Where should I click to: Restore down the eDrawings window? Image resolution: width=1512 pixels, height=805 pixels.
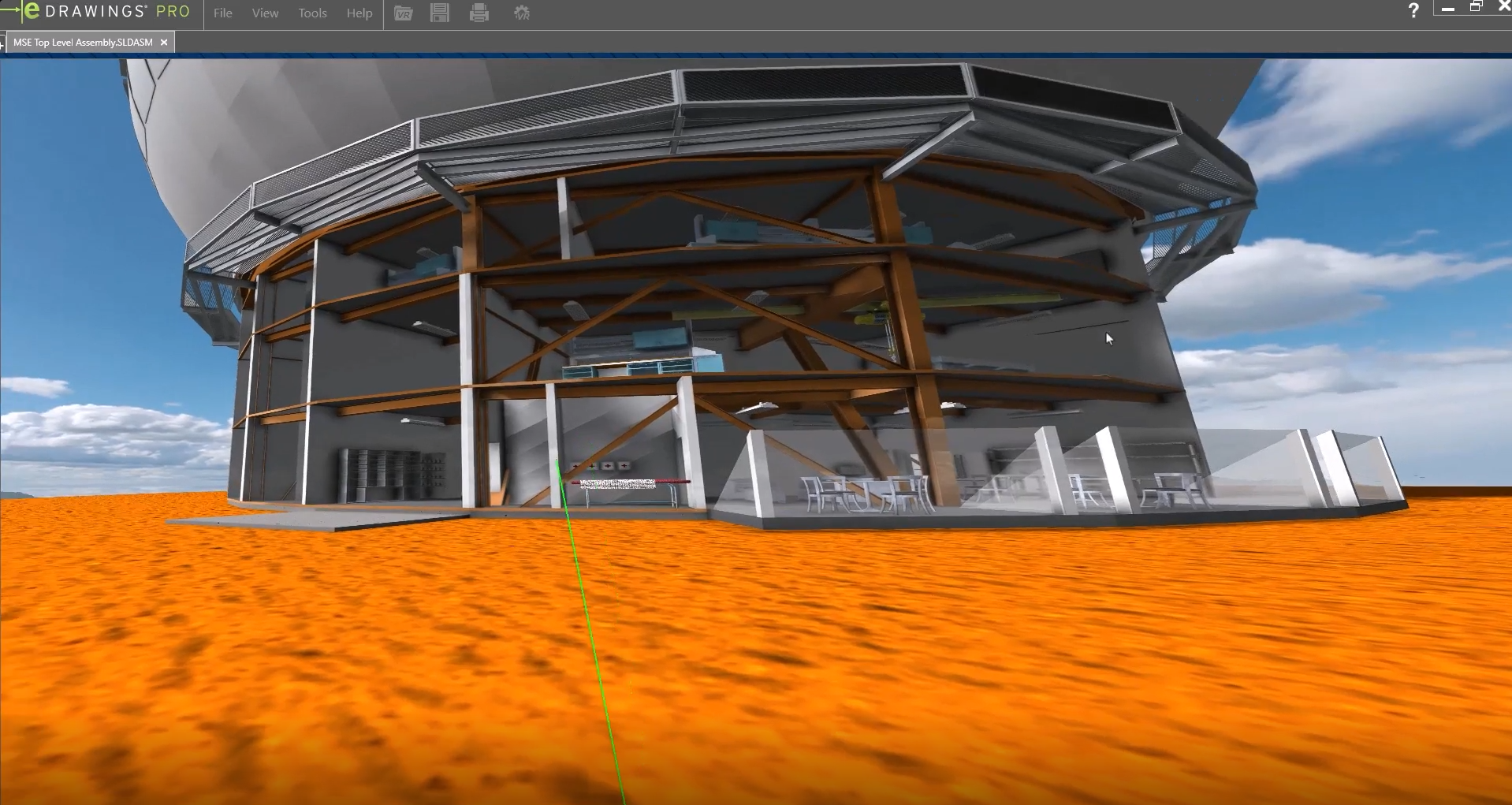coord(1476,7)
